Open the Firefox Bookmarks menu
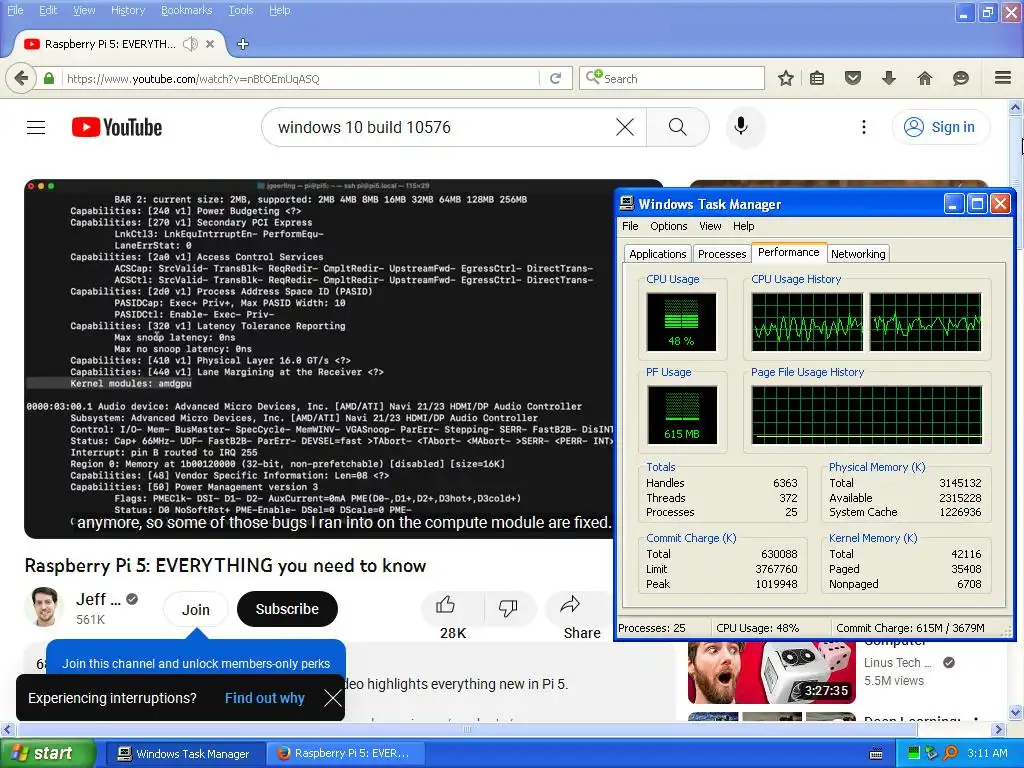This screenshot has height=768, width=1024. click(186, 10)
